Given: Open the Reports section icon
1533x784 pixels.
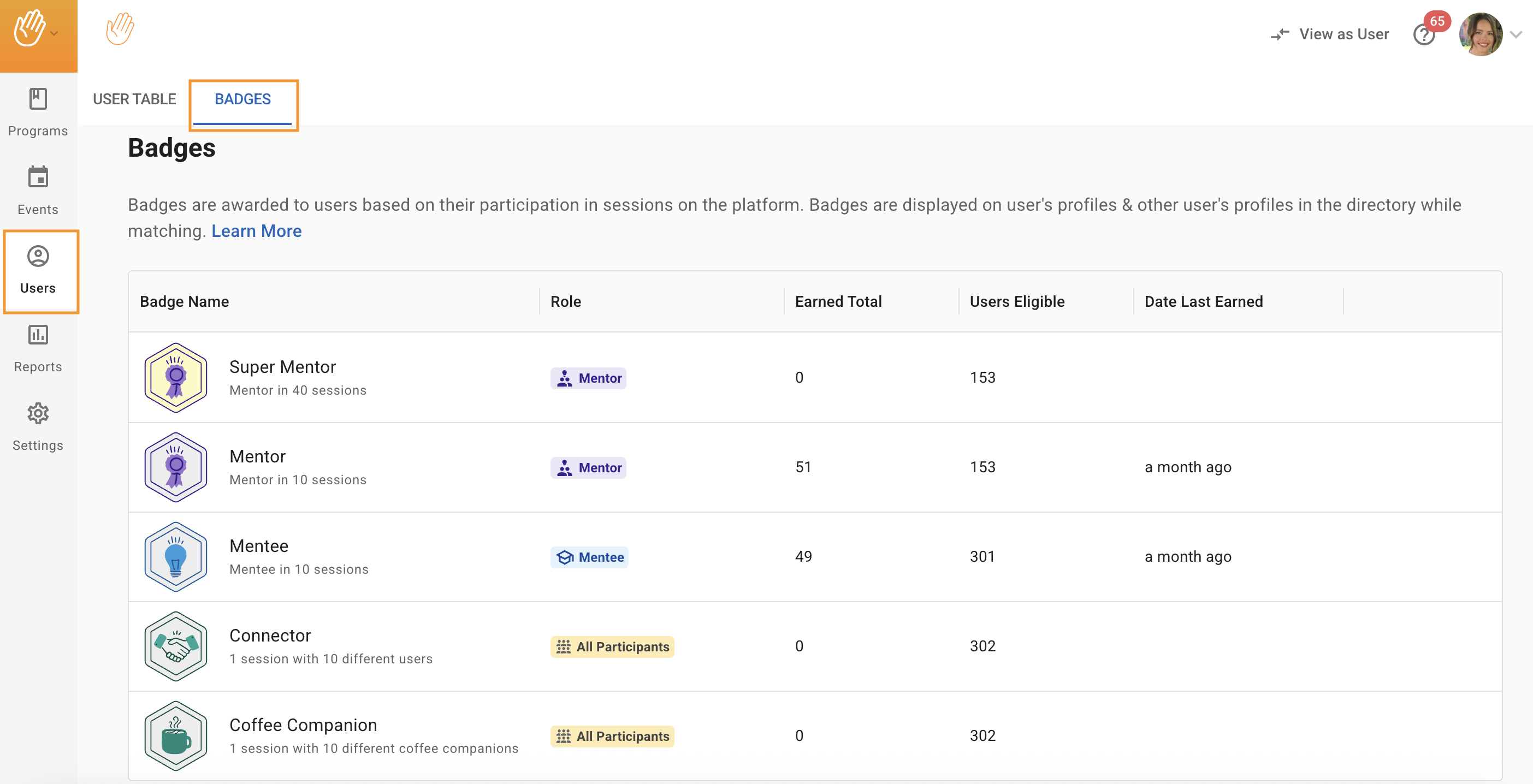Looking at the screenshot, I should 38,335.
